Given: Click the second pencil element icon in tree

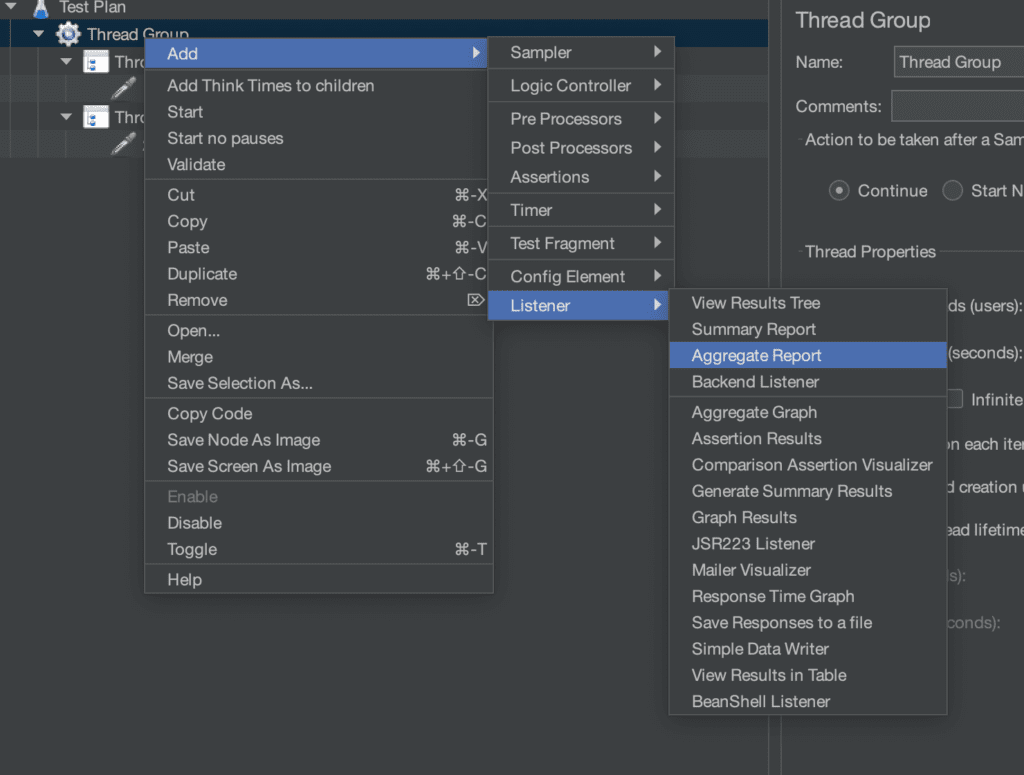Looking at the screenshot, I should coord(123,144).
